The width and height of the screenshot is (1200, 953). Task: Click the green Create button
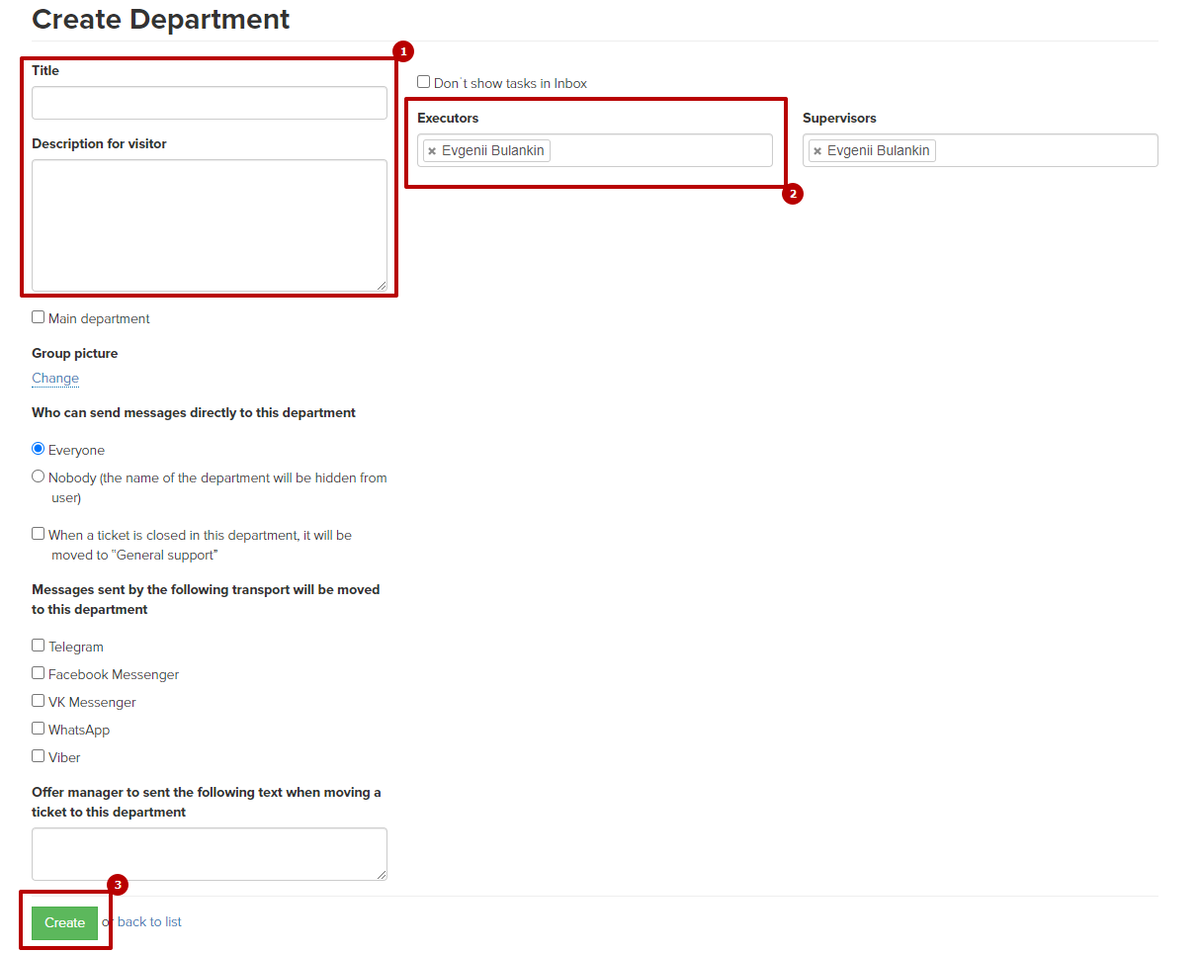(x=65, y=922)
